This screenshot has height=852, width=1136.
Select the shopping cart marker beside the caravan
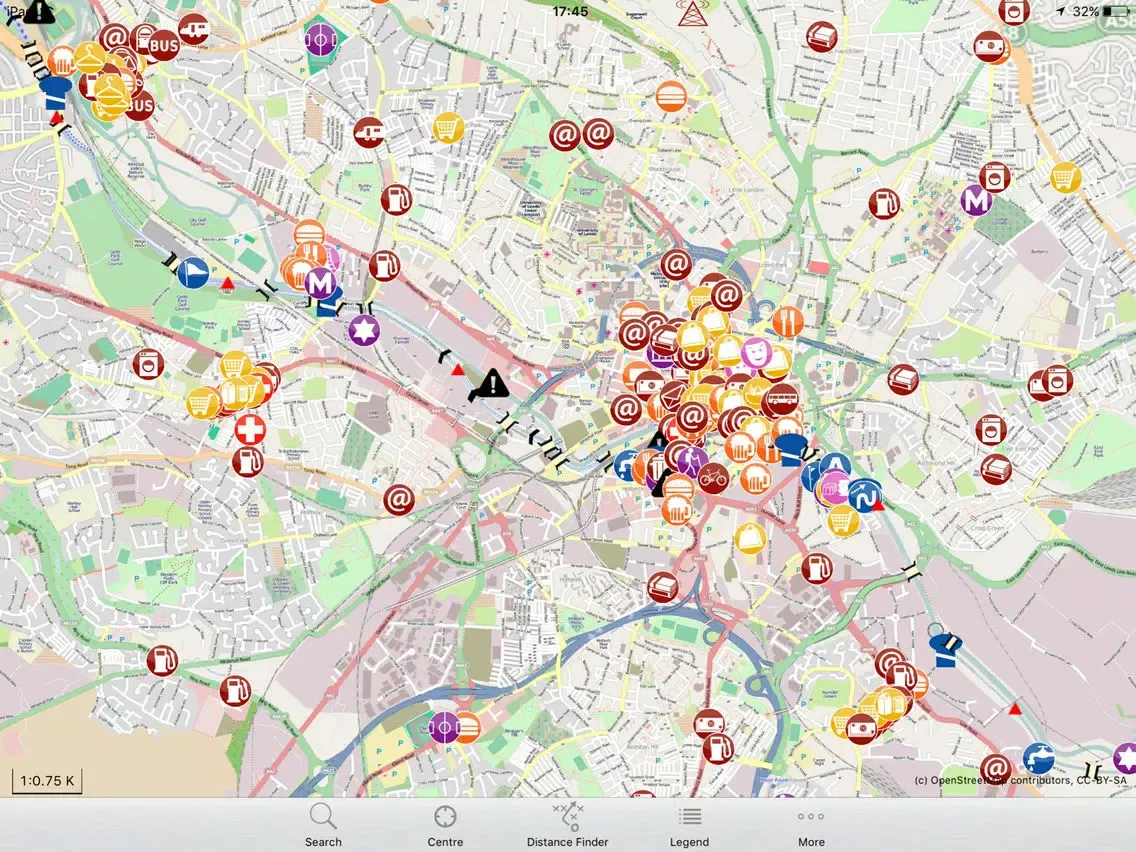pos(448,128)
